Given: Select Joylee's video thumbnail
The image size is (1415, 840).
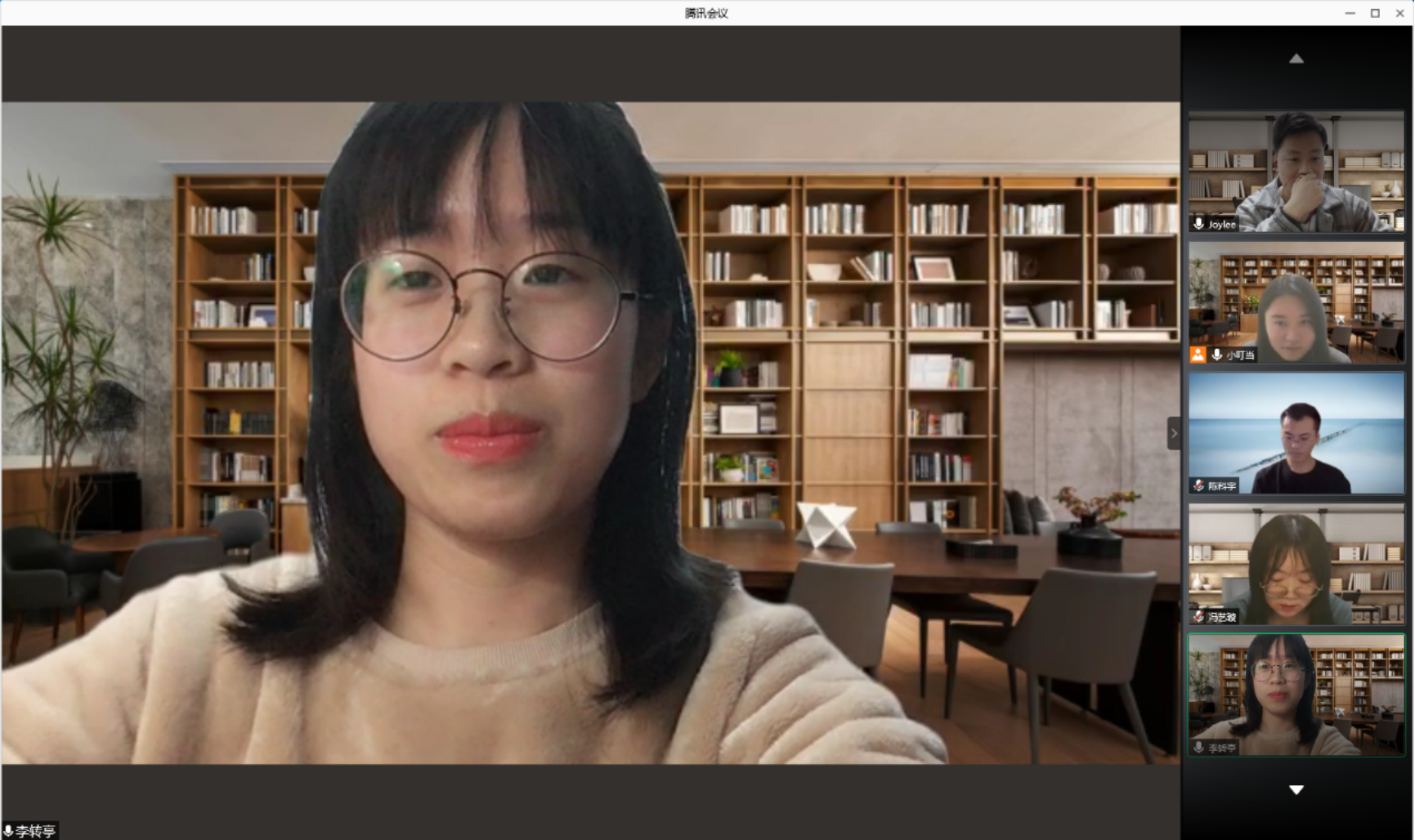Looking at the screenshot, I should point(1296,172).
